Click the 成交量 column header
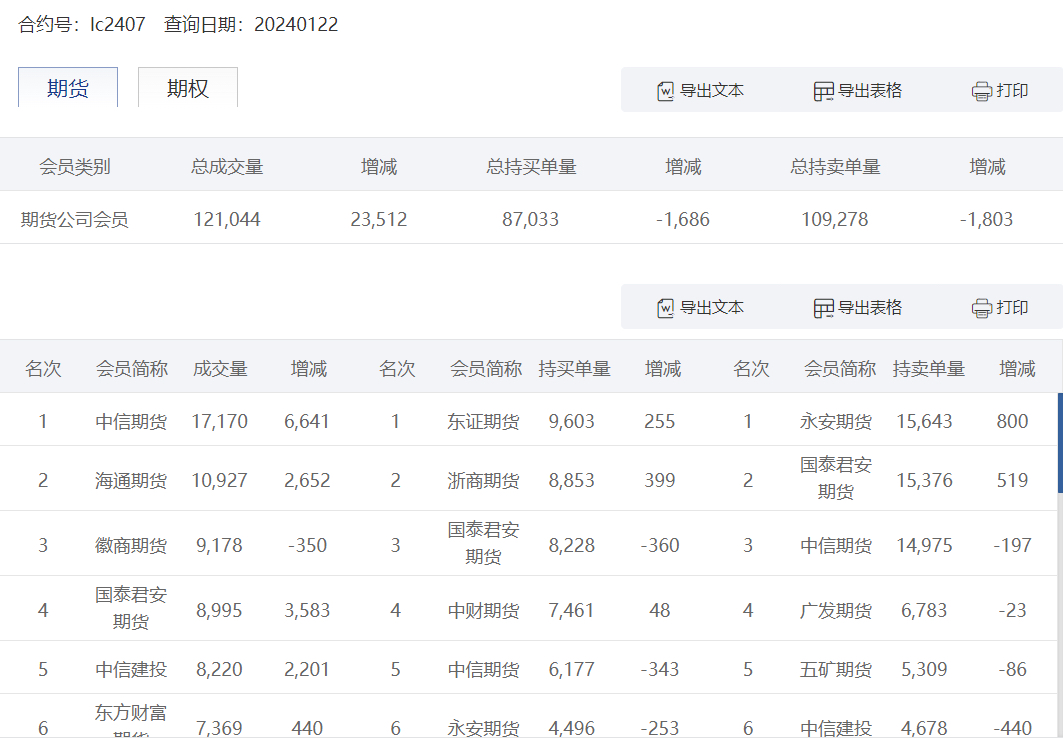This screenshot has width=1063, height=738. coord(220,369)
